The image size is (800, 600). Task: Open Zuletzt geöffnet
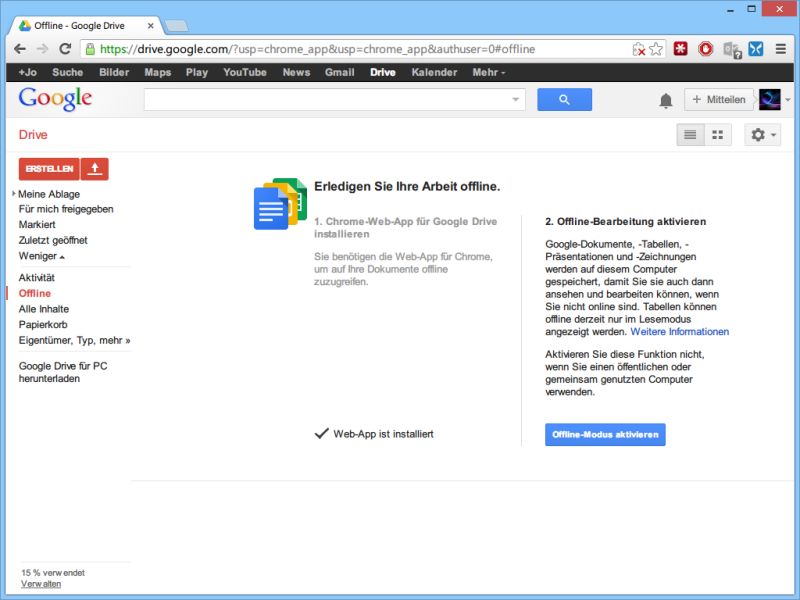(x=53, y=240)
